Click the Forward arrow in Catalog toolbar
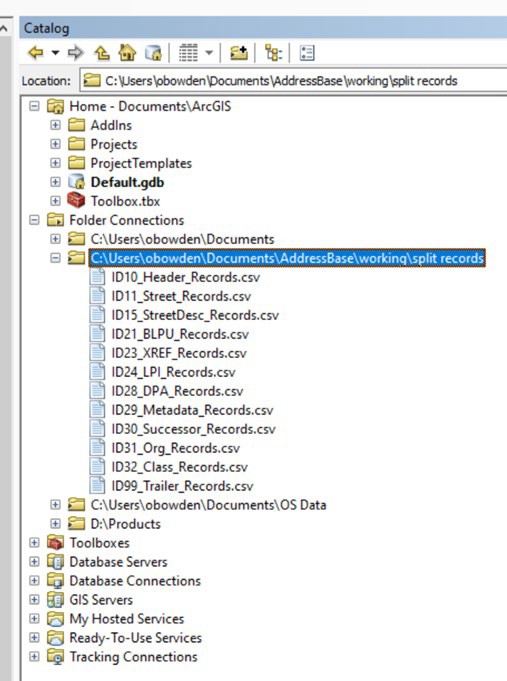 76,53
